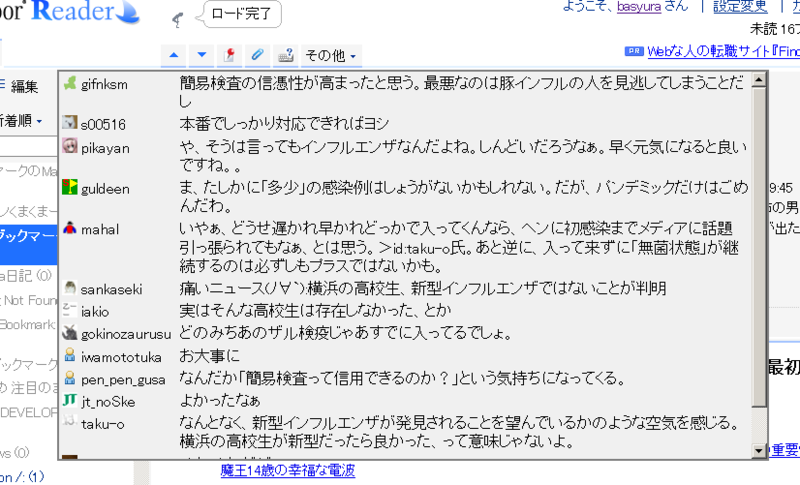Click the username taku-o
The height and width of the screenshot is (485, 800).
(x=103, y=424)
